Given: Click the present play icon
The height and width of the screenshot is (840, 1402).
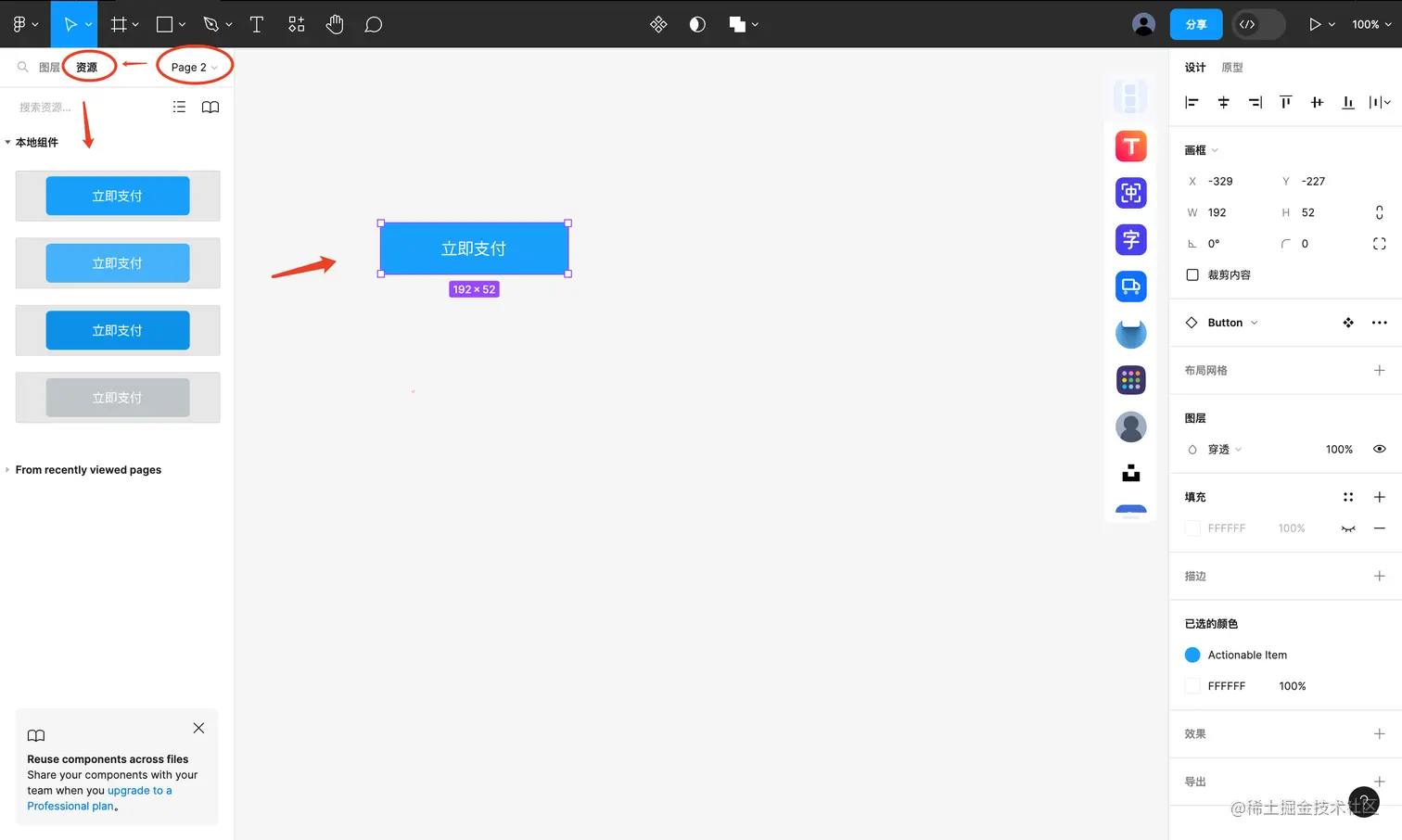Looking at the screenshot, I should 1314,25.
